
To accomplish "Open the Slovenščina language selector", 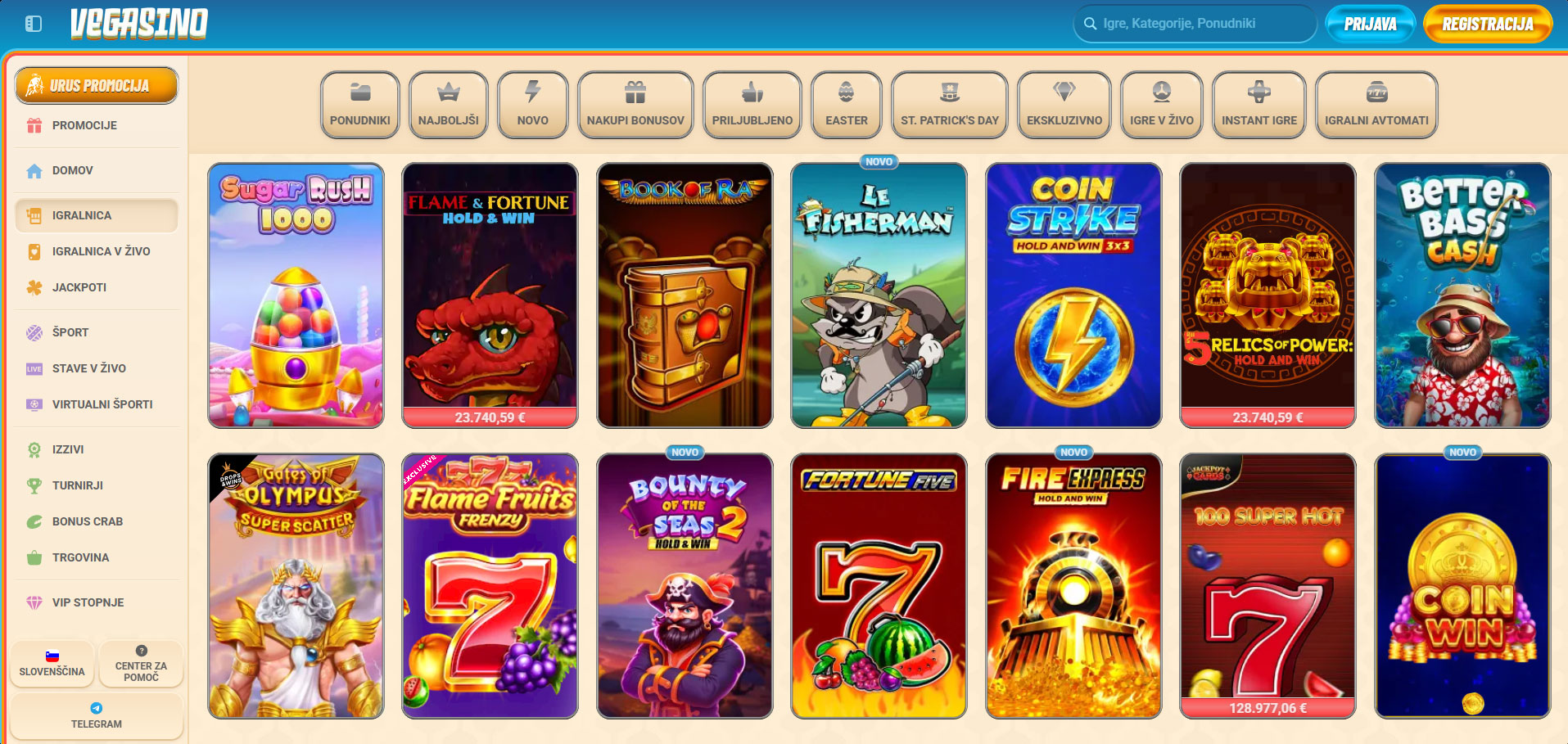I will [x=52, y=664].
